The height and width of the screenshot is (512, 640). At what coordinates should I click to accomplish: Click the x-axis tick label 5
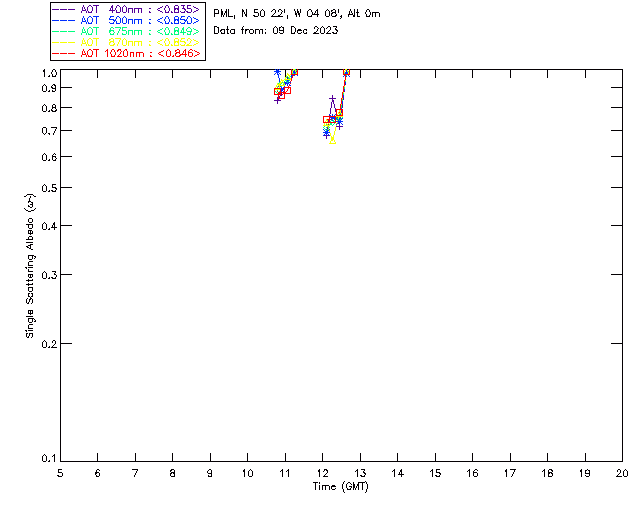[x=60, y=472]
